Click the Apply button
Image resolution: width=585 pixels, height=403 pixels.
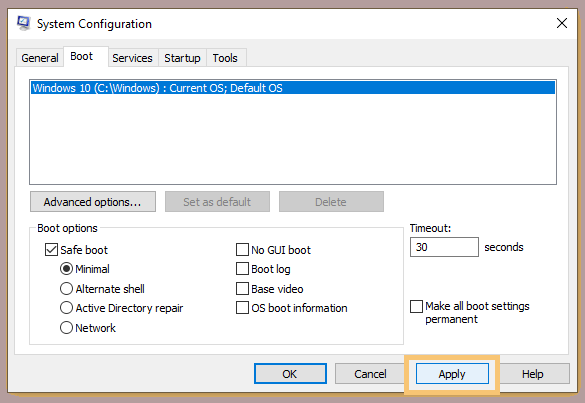pos(452,374)
